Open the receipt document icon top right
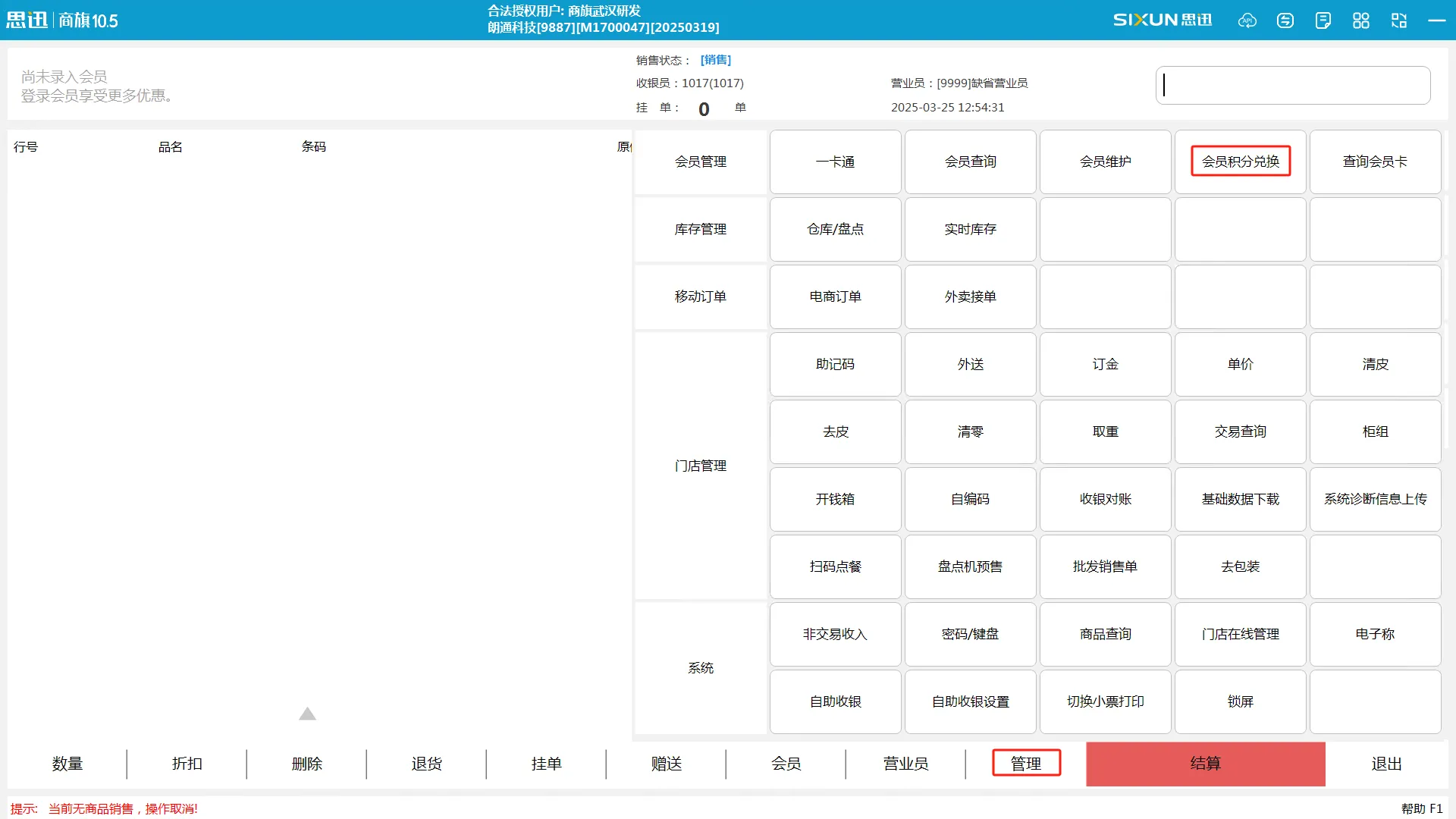The height and width of the screenshot is (819, 1456). tap(1323, 20)
